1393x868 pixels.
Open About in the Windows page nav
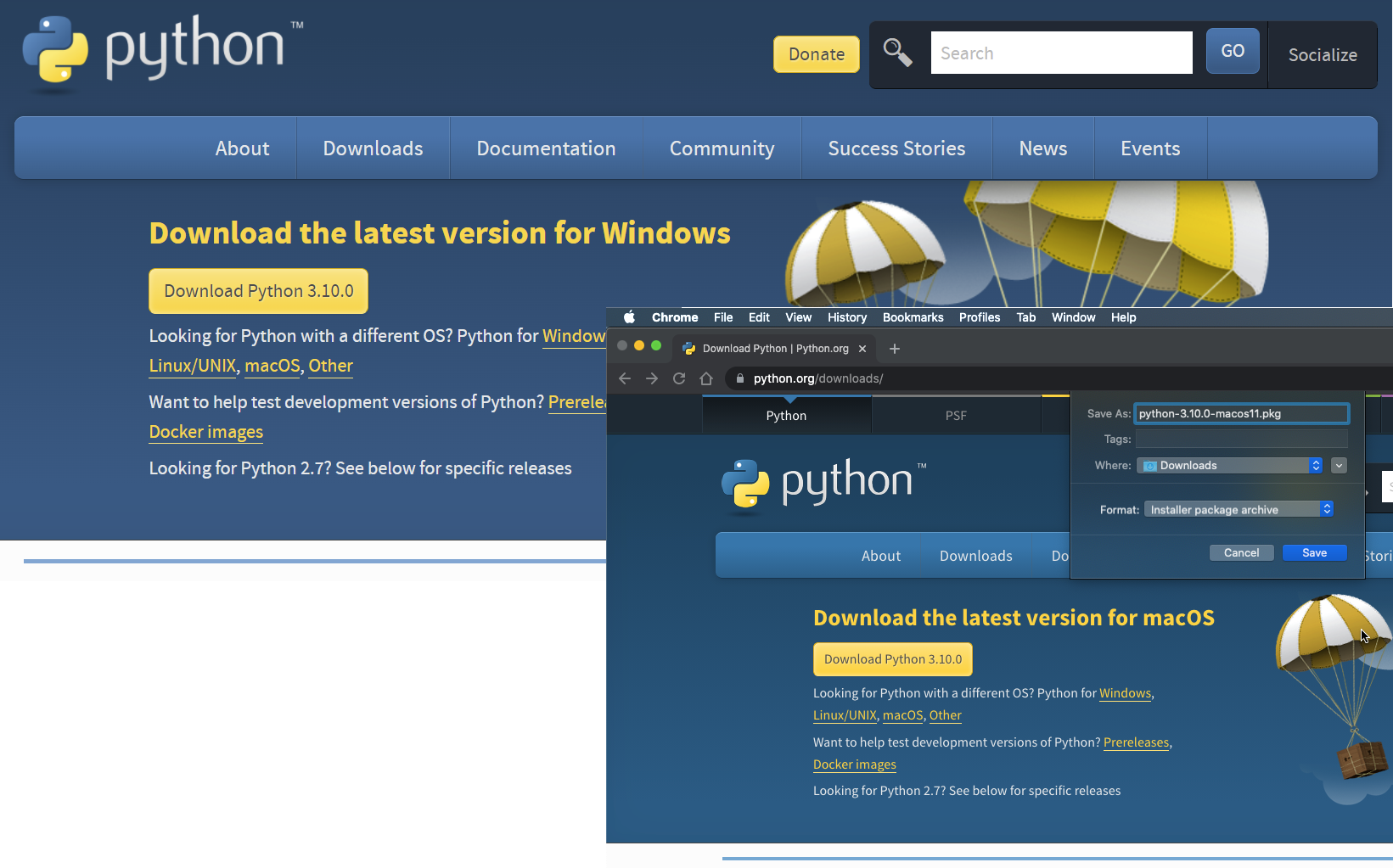tap(242, 148)
